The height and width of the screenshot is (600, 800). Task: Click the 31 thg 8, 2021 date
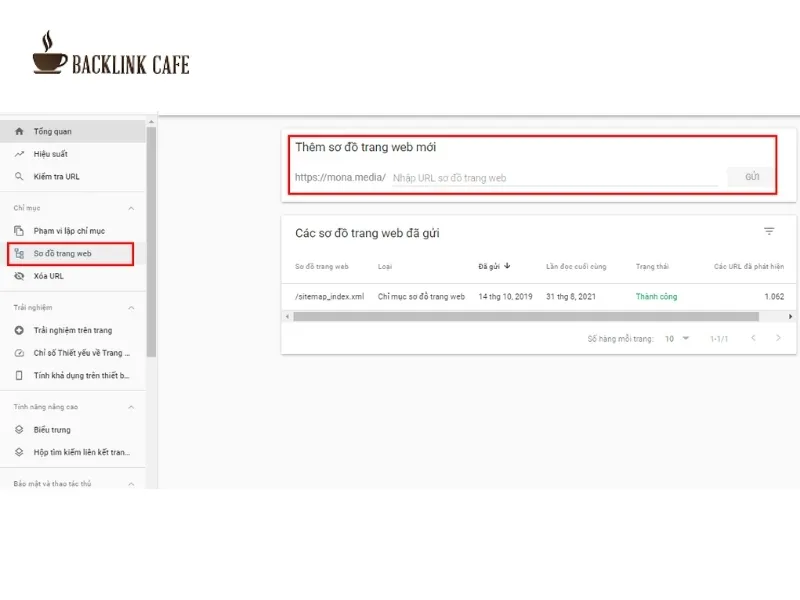coord(570,296)
